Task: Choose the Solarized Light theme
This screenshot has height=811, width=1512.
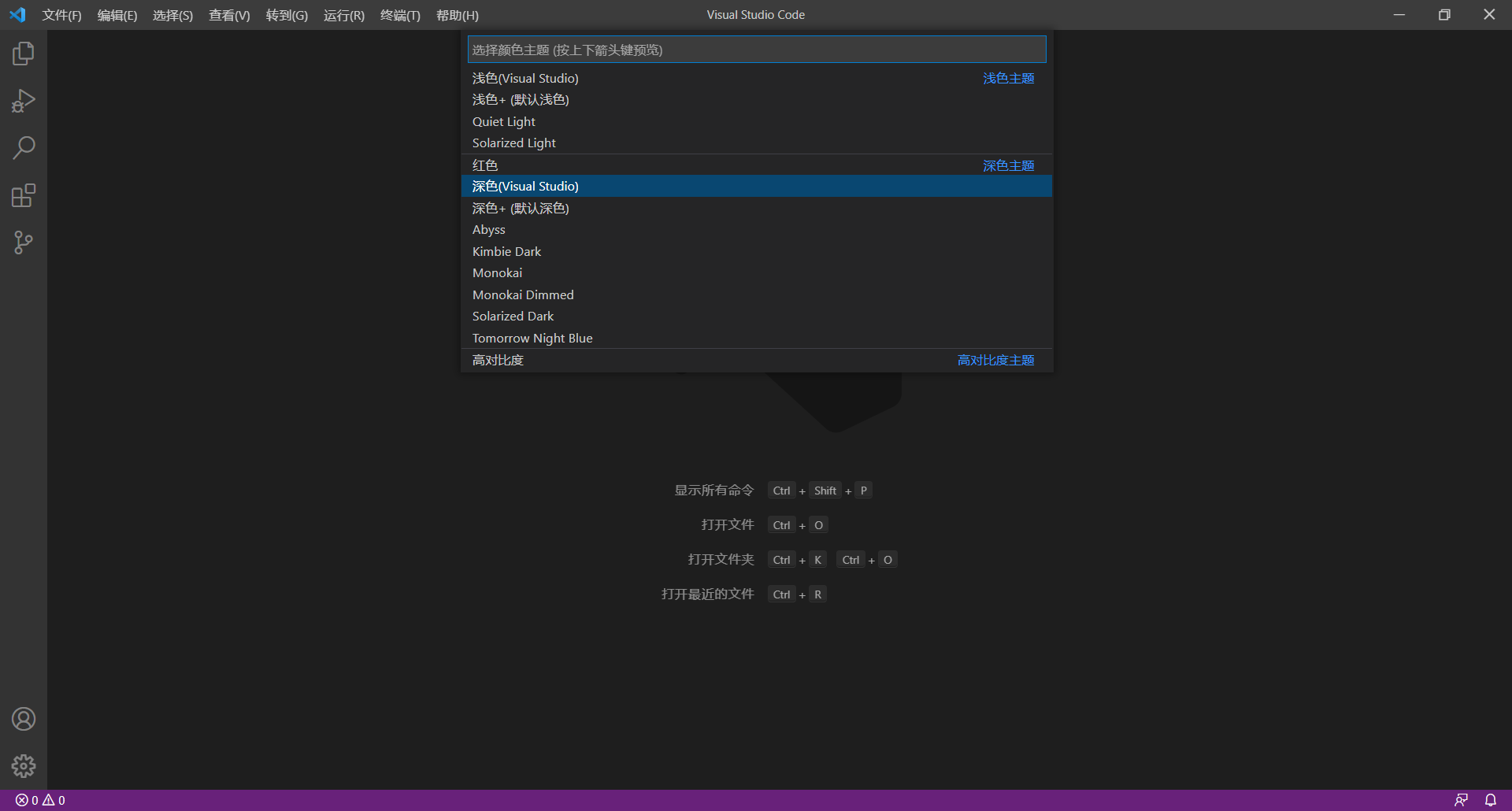Action: (757, 143)
